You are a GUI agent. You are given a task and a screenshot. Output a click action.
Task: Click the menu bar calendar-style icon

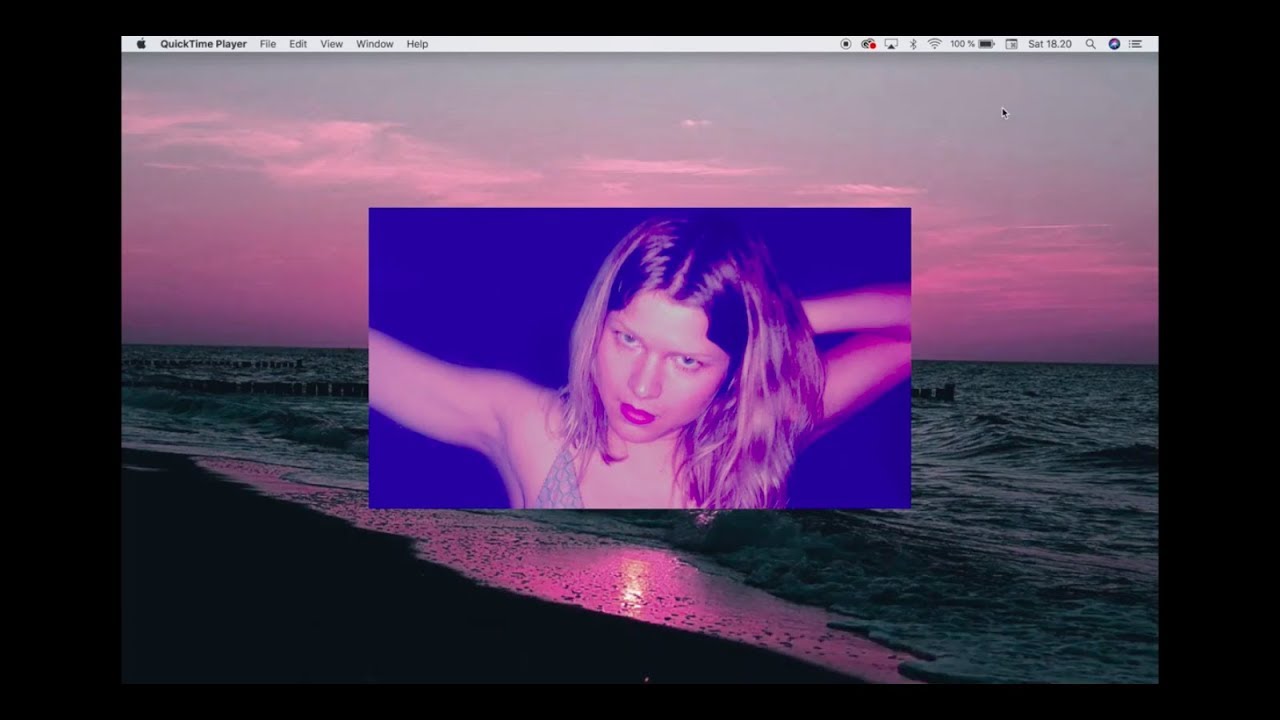pyautogui.click(x=1011, y=44)
